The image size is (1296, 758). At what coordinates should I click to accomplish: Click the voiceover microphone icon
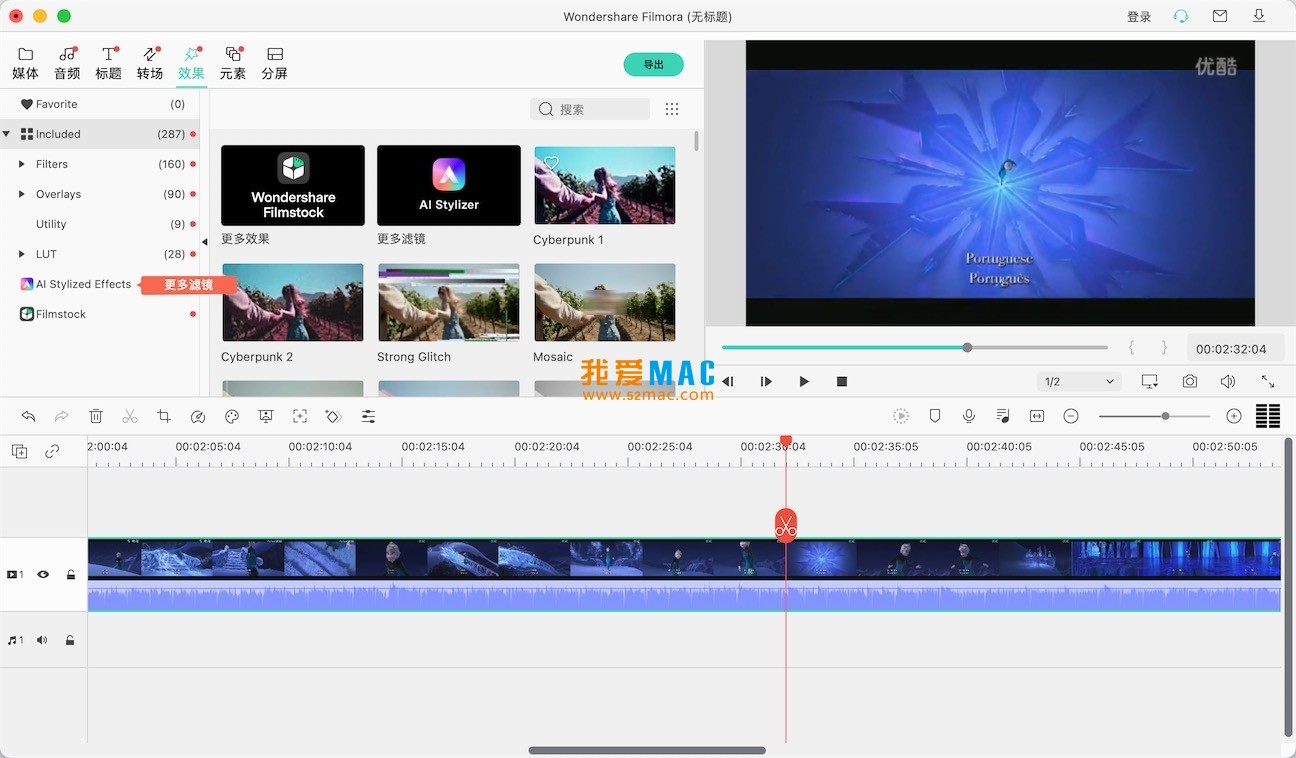pos(969,416)
